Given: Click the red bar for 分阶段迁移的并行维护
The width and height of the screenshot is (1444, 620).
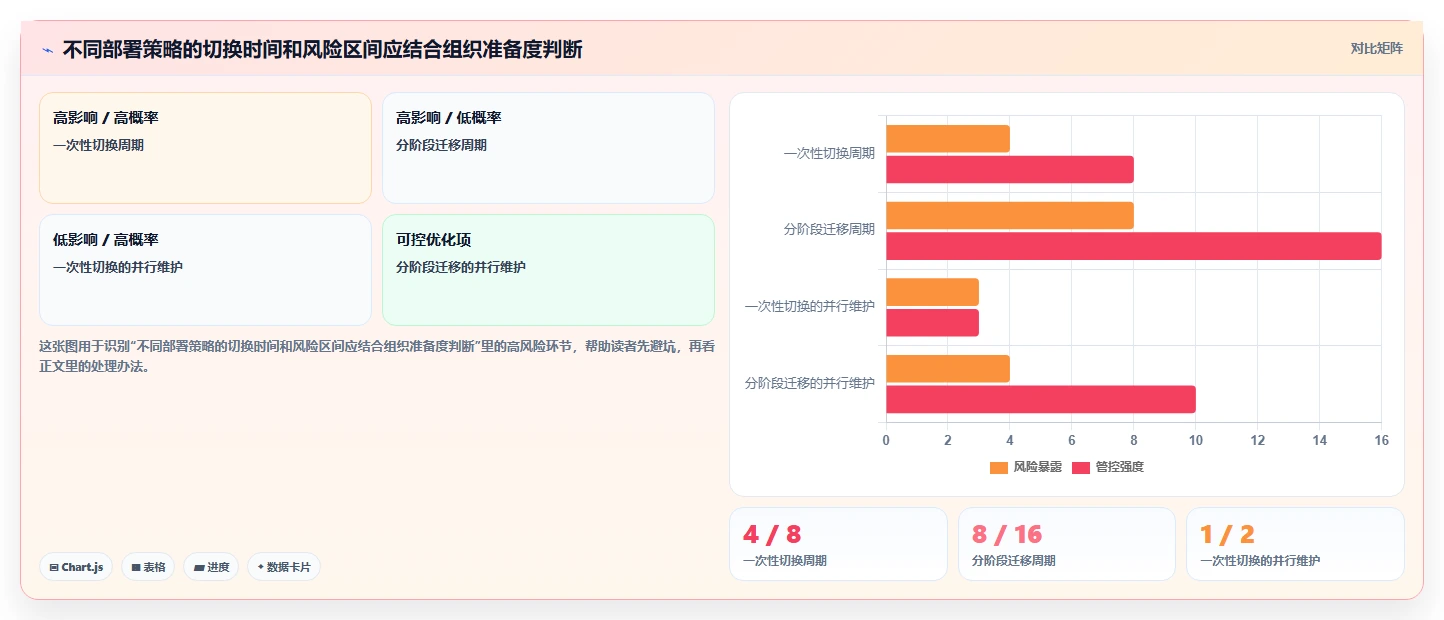Looking at the screenshot, I should coord(1041,399).
